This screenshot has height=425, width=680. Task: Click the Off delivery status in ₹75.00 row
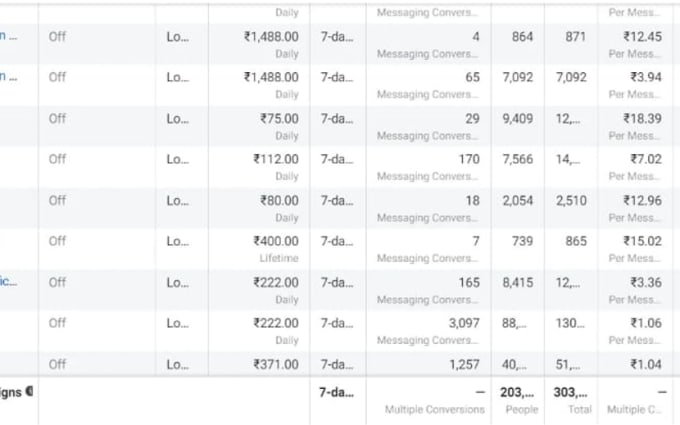point(57,118)
